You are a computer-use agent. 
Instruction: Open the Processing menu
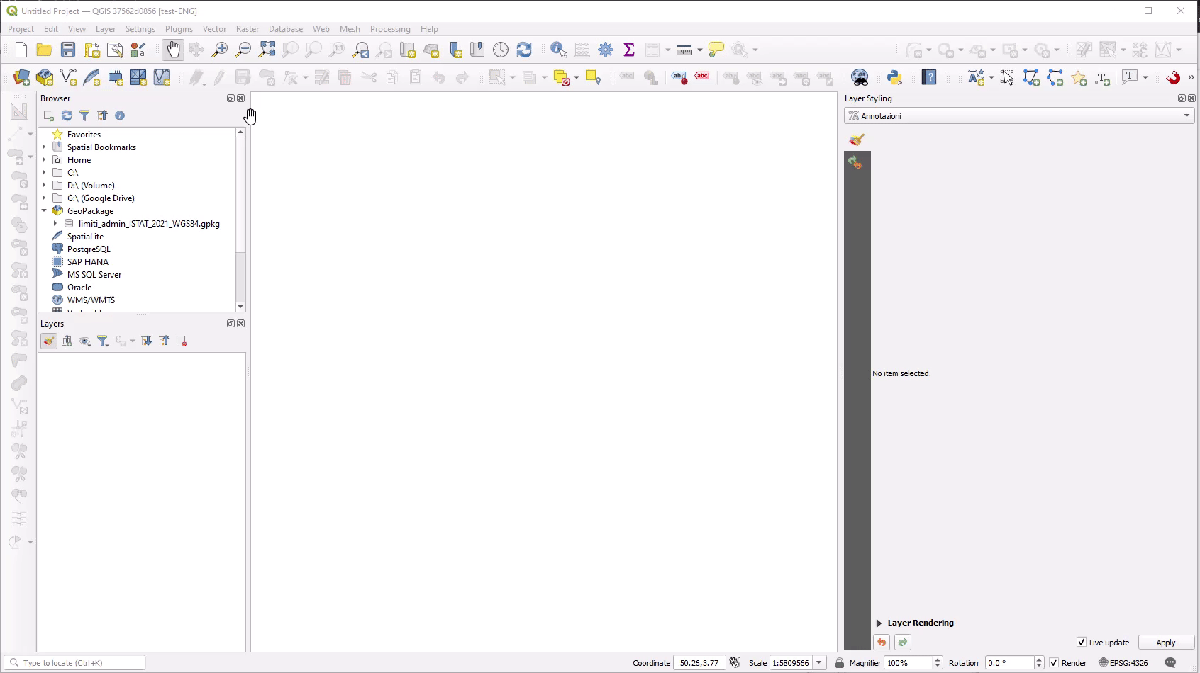390,29
